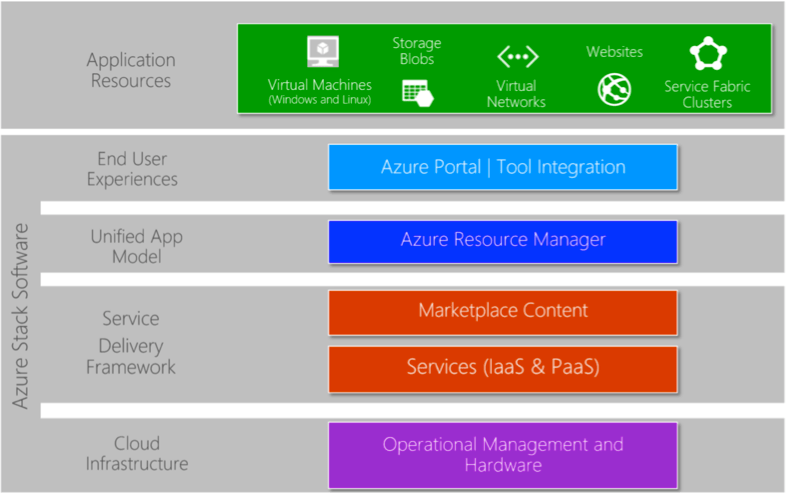The image size is (788, 493).
Task: Click the Services (IaaS & PaaS) block
Action: click(x=503, y=368)
